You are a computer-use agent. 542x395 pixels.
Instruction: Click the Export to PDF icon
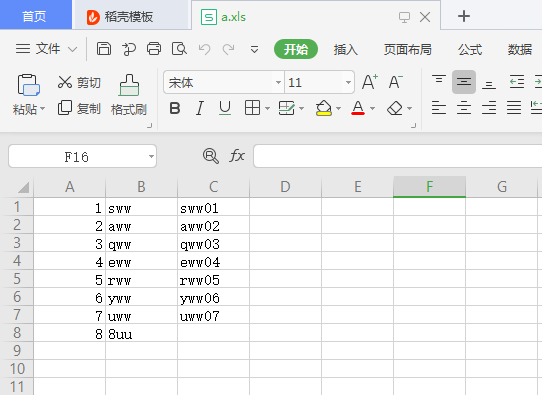coord(129,49)
